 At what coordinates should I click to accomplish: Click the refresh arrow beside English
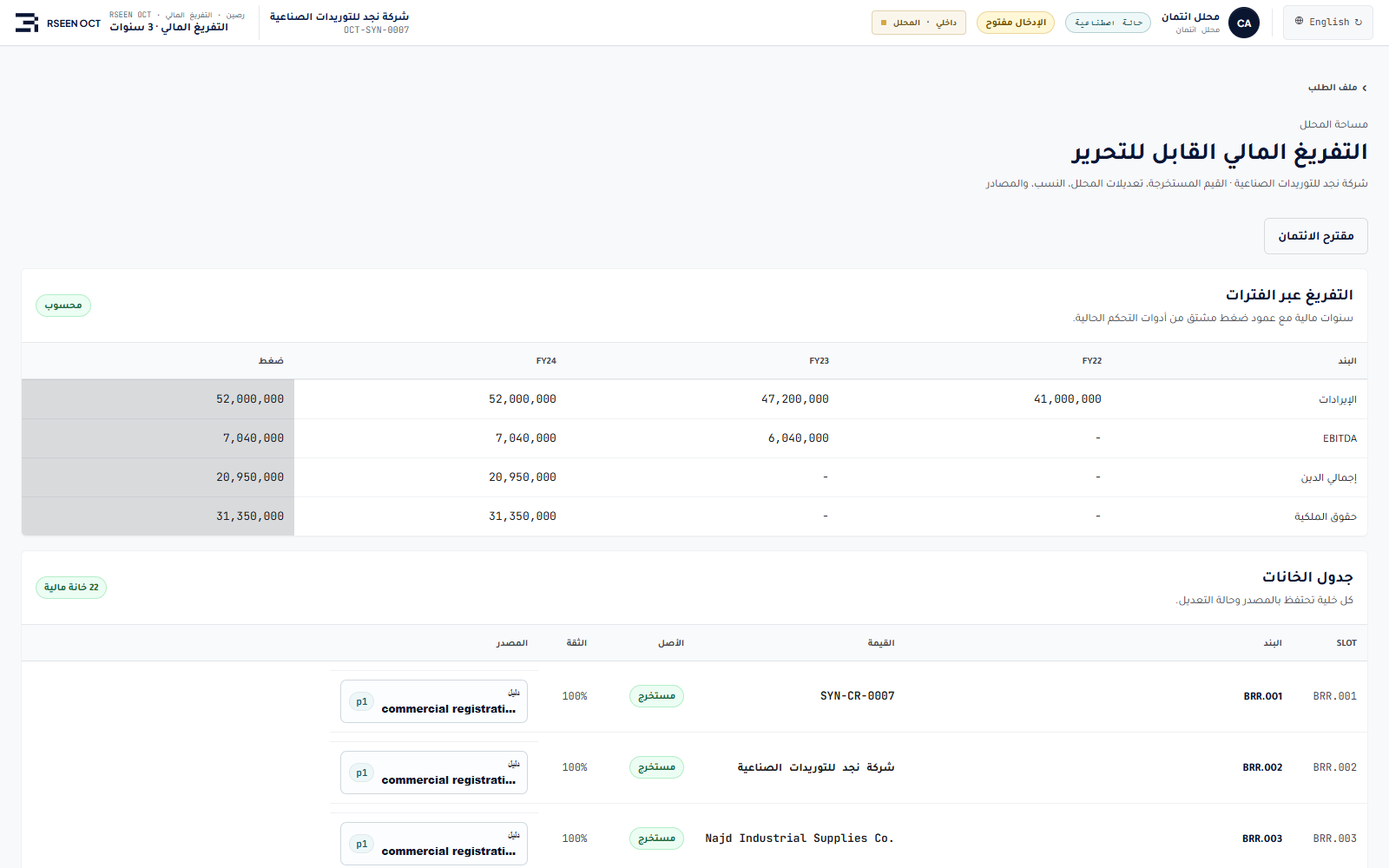tap(1359, 23)
